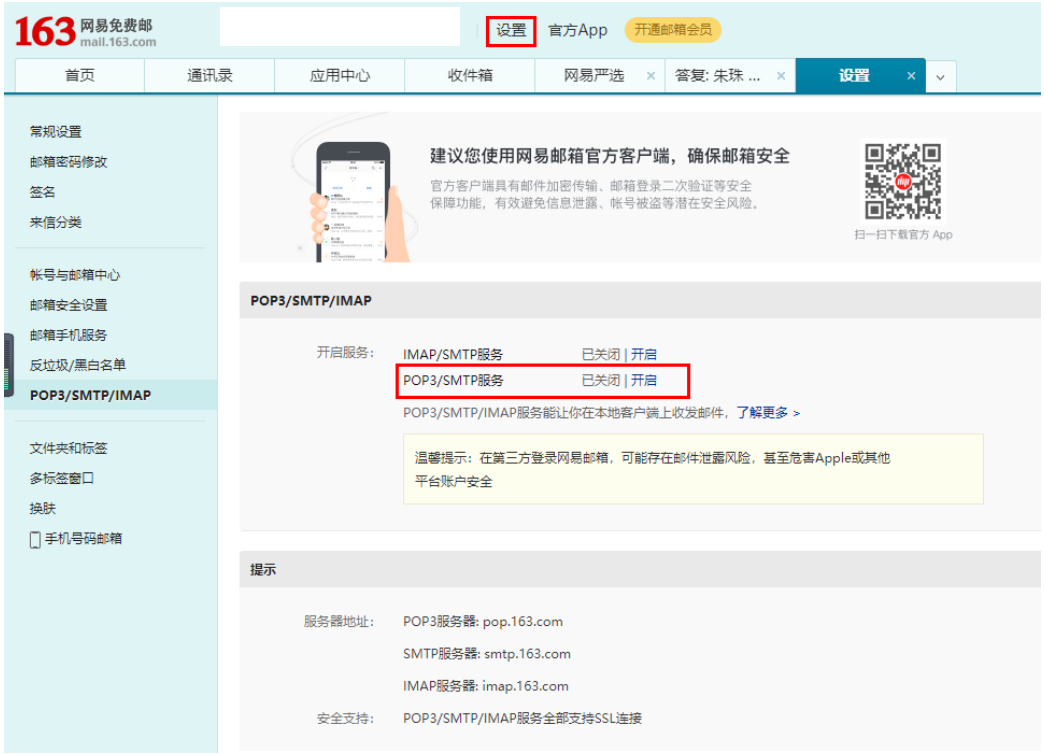Image resolution: width=1044 pixels, height=755 pixels.
Task: Click the SSL连接 support text line
Action: click(522, 718)
